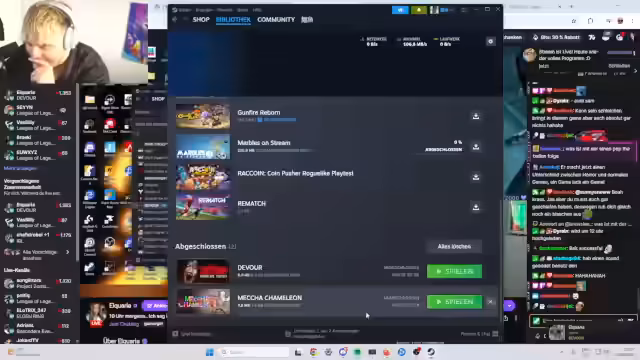Expand all suggested channels chevron

coord(68,252)
